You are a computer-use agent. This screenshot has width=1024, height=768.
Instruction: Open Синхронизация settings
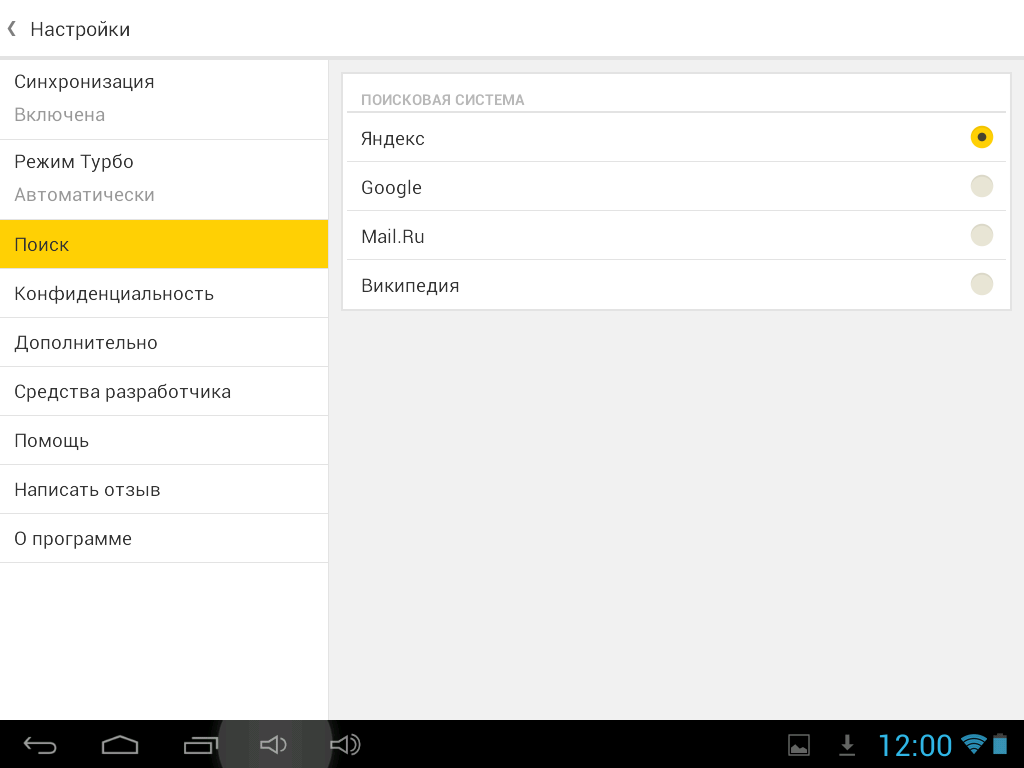[x=164, y=99]
